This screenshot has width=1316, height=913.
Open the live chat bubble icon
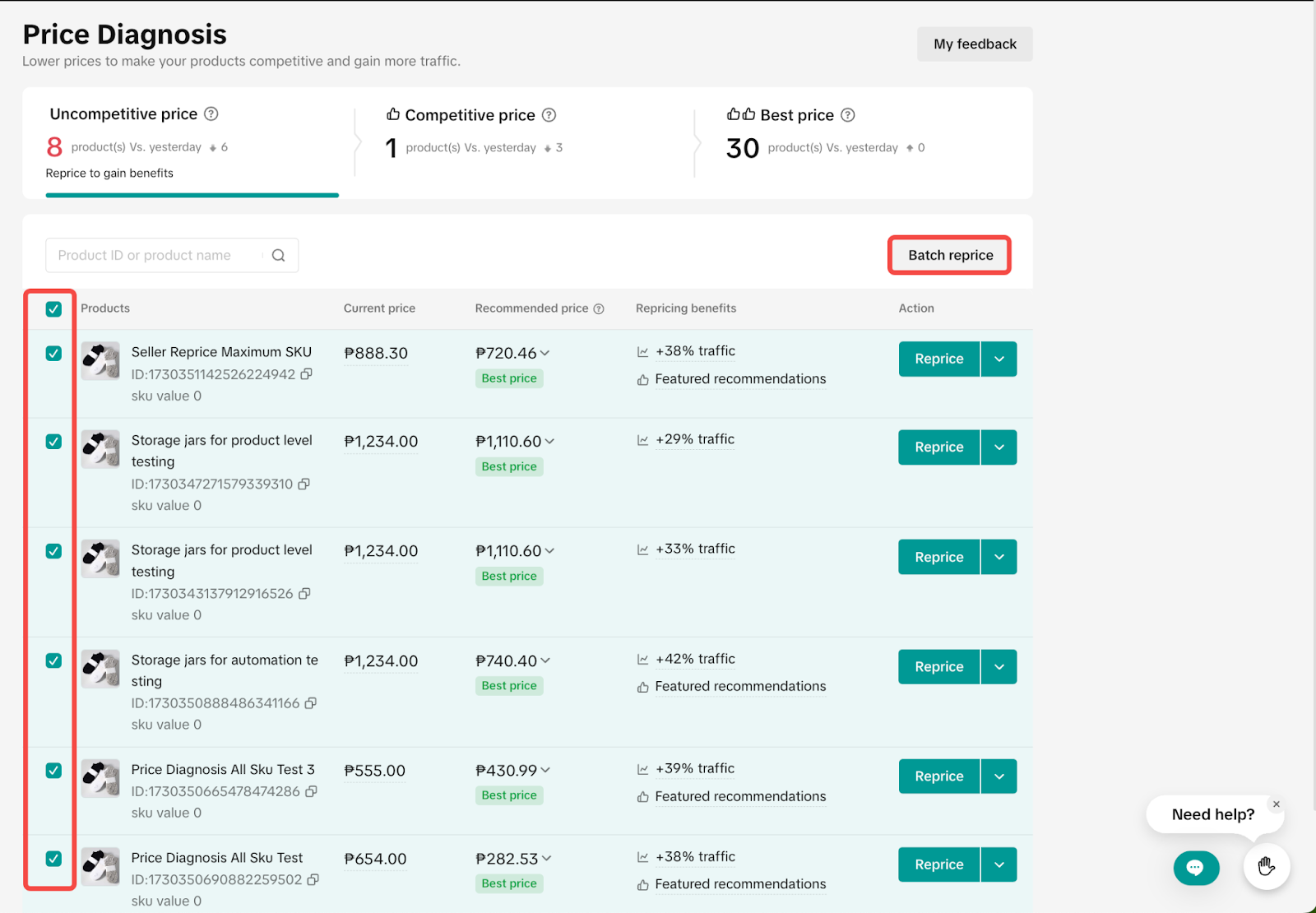(1196, 868)
